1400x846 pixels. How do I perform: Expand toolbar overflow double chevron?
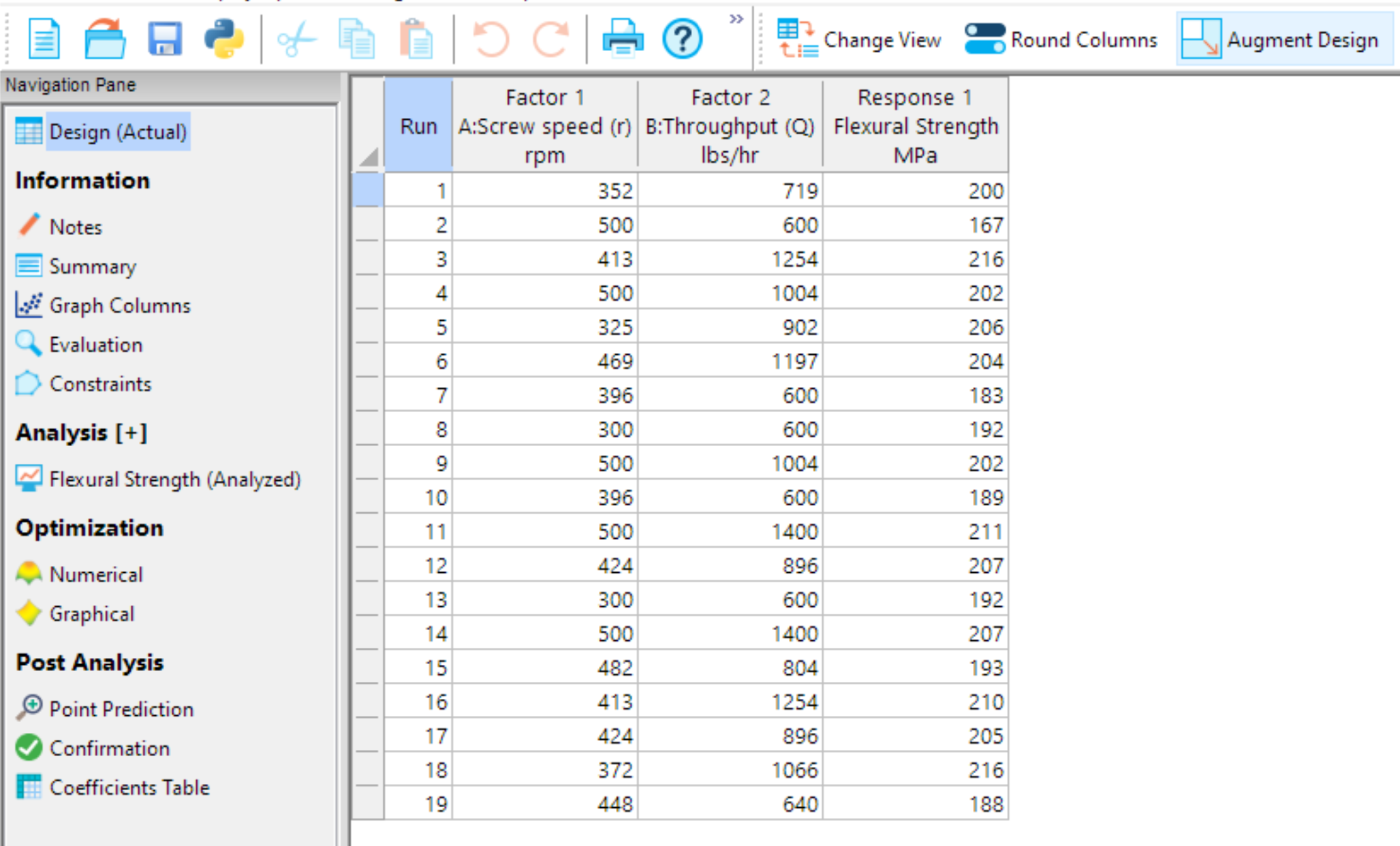[x=736, y=19]
